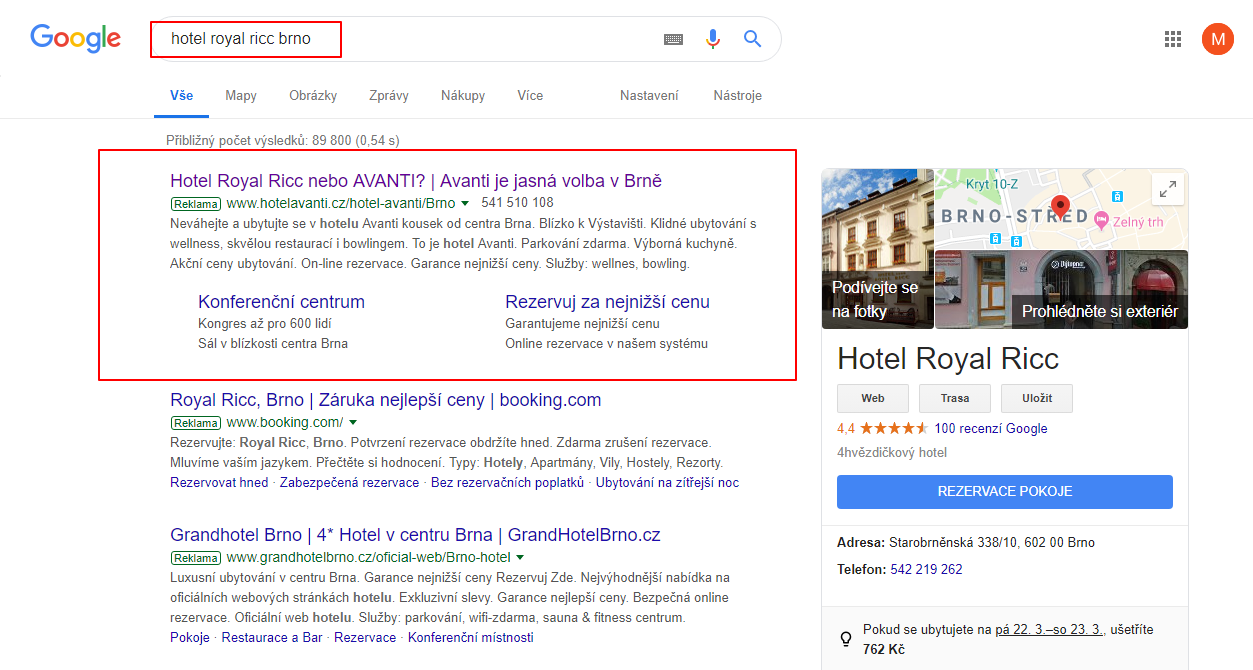Viewport: 1253px width, 670px height.
Task: Switch to the Obrázky tab
Action: pos(313,96)
